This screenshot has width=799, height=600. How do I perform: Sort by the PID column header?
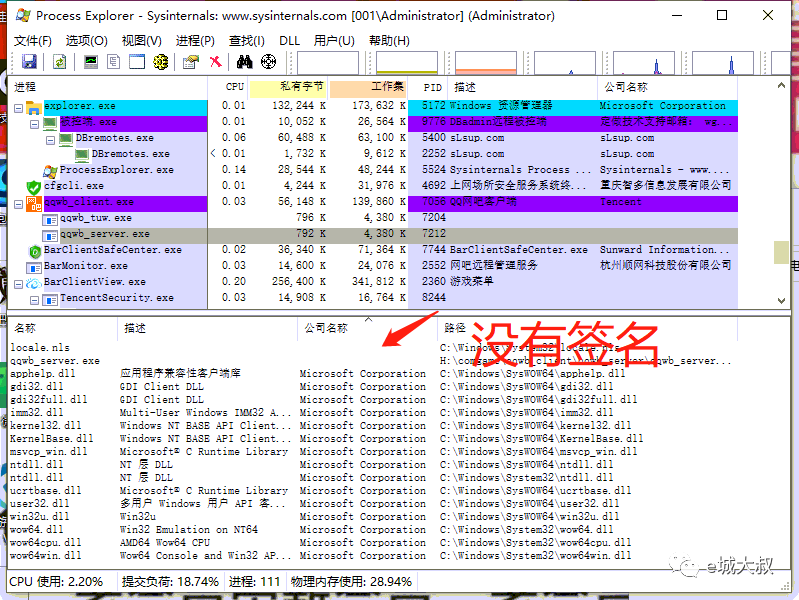pos(432,87)
